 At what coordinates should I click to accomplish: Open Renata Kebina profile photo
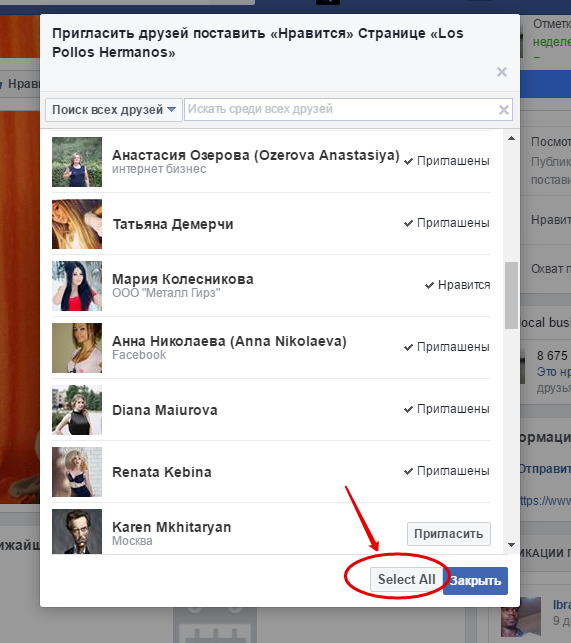[x=77, y=472]
